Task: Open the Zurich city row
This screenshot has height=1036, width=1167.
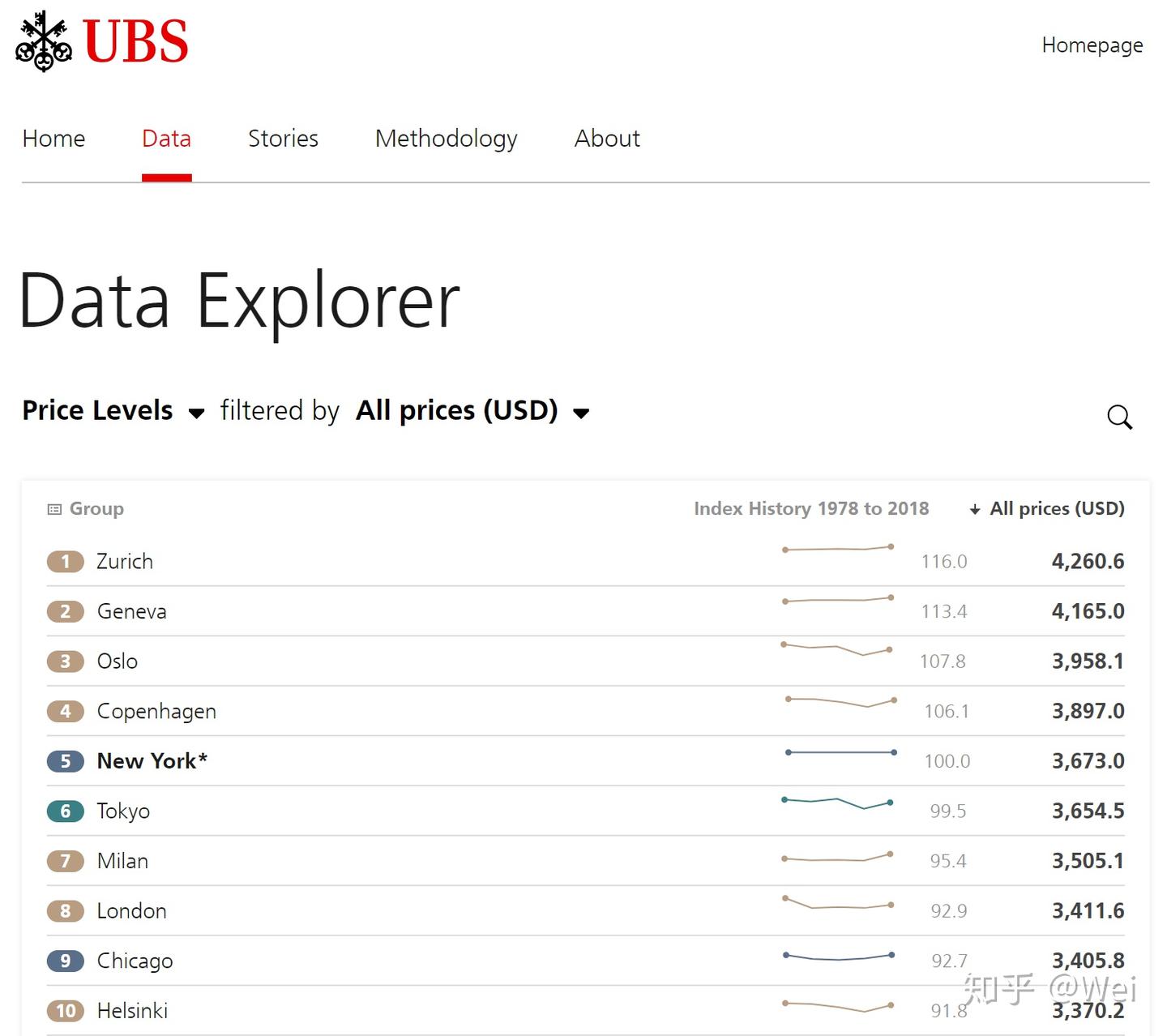Action: point(586,561)
